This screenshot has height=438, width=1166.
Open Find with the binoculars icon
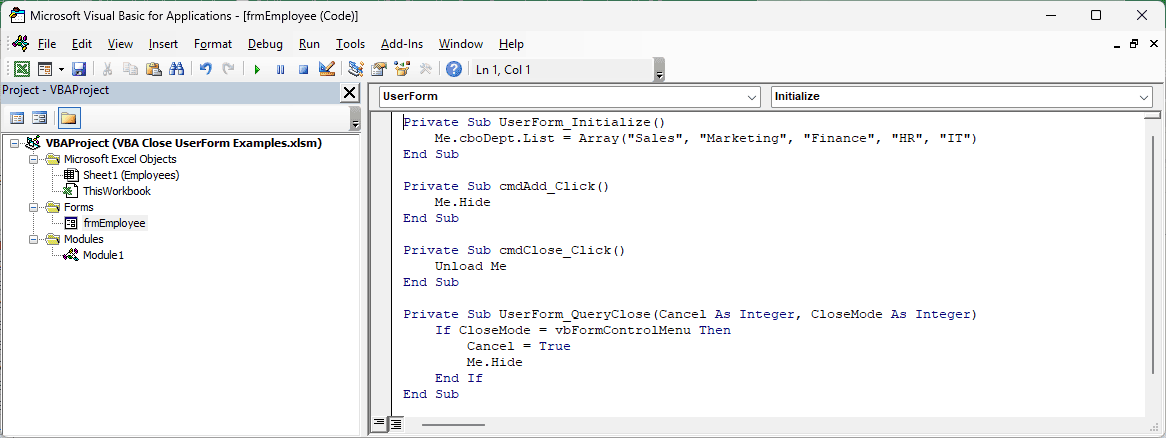pyautogui.click(x=176, y=69)
